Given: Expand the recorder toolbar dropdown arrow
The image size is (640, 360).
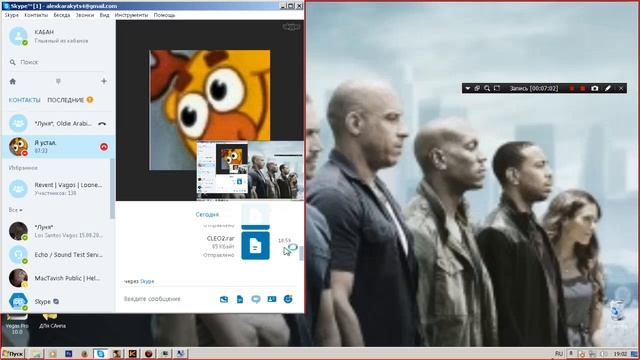Looking at the screenshot, I should point(467,88).
